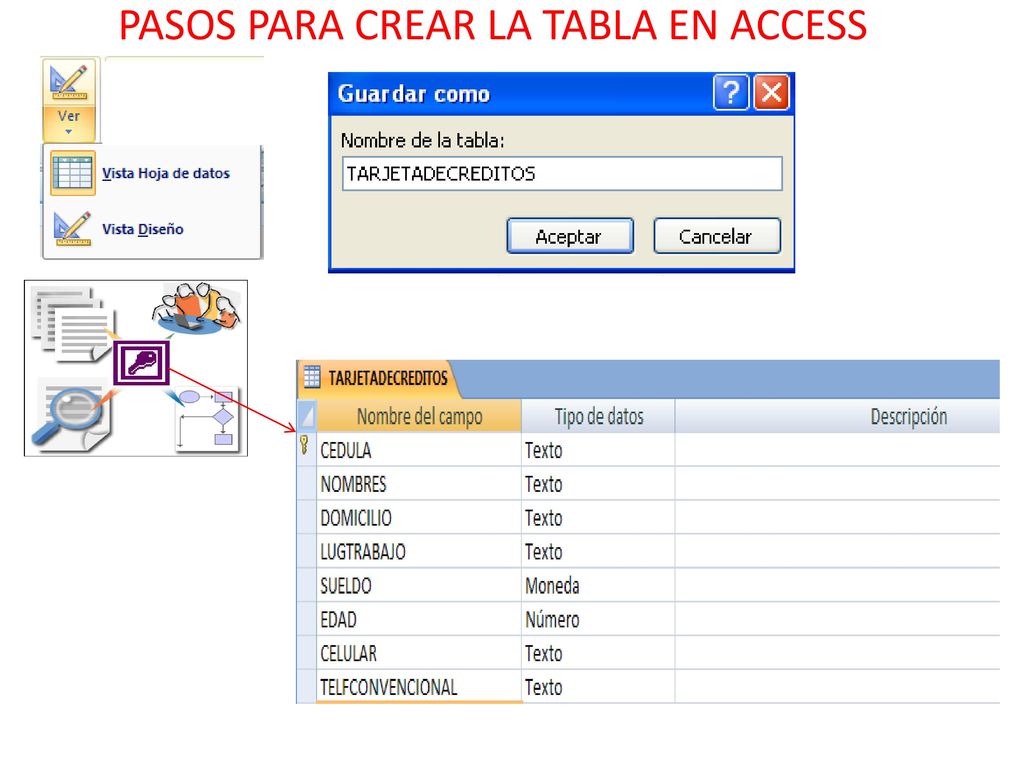
Task: Select the TELFCONVENCIONAL field name cell
Action: (x=419, y=687)
